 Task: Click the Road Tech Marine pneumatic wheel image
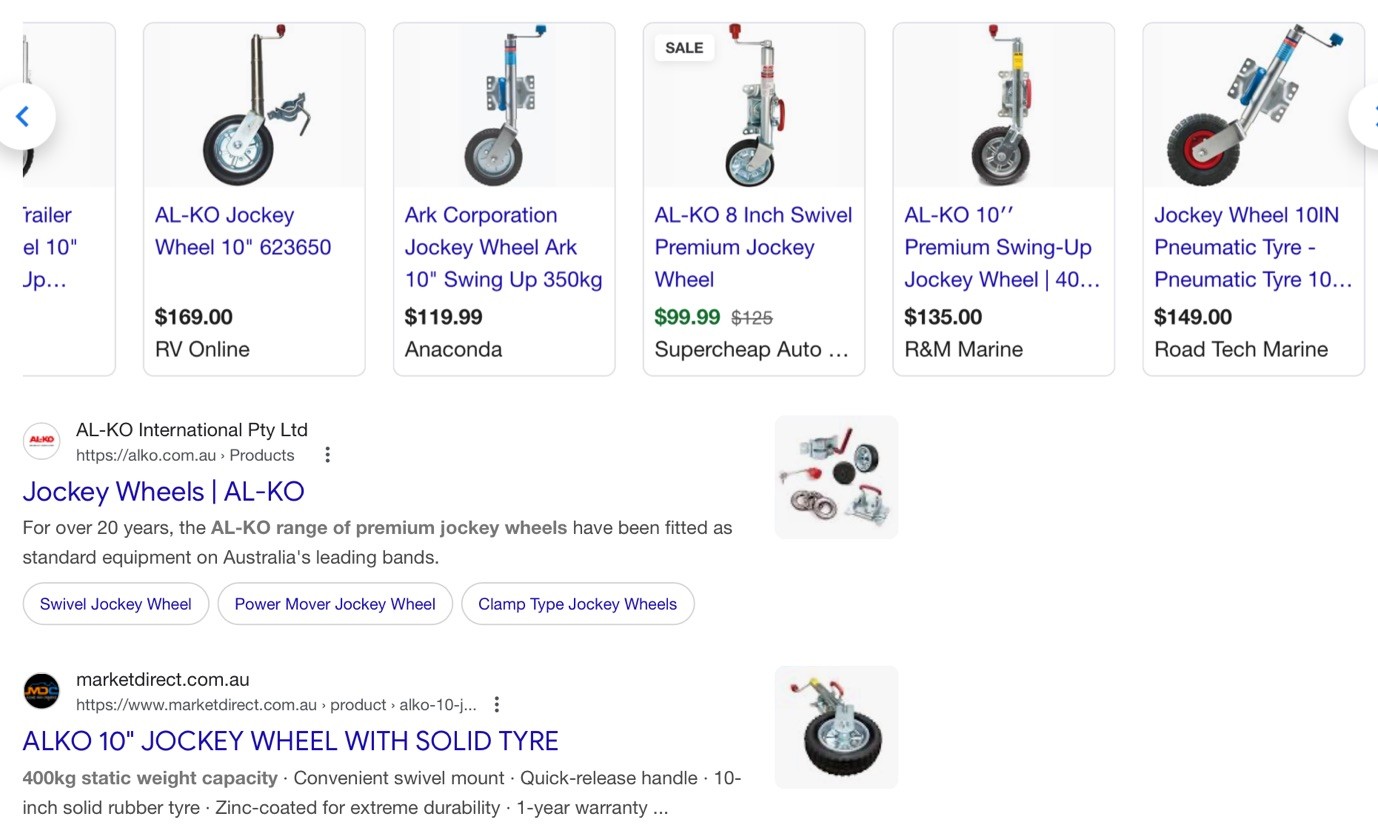(x=1253, y=105)
